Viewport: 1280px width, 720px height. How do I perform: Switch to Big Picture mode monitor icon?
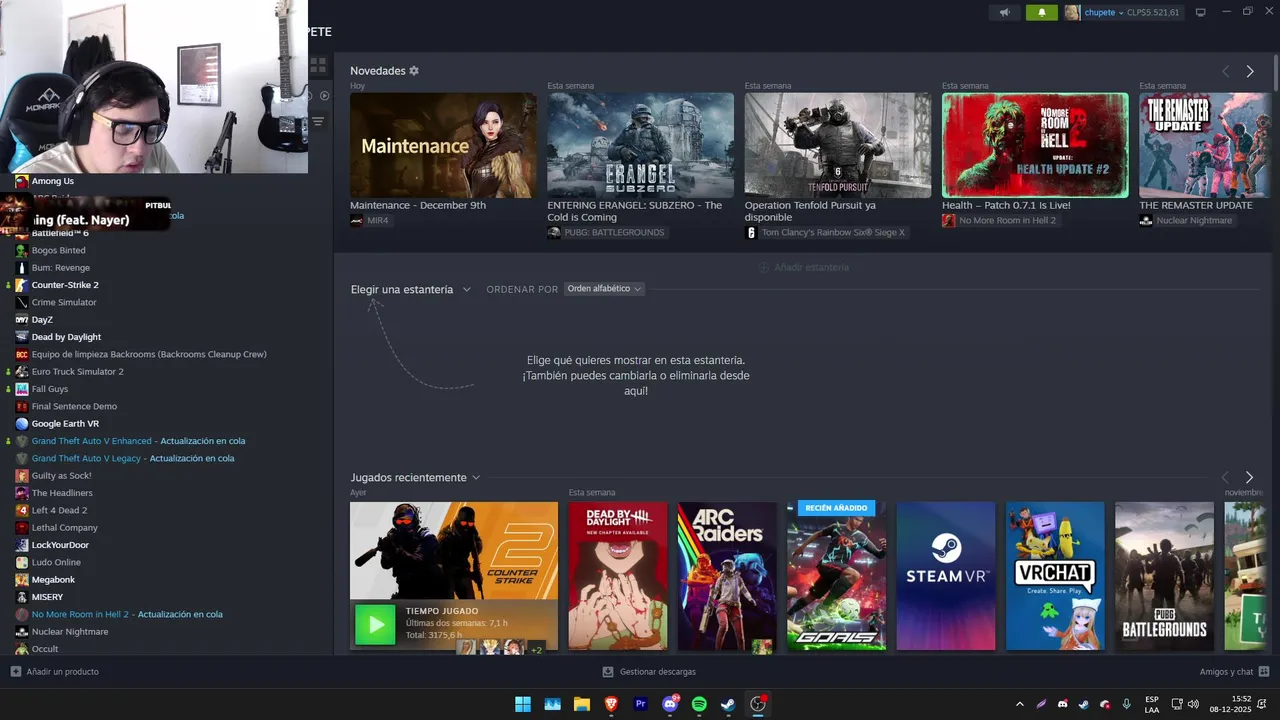(1201, 12)
